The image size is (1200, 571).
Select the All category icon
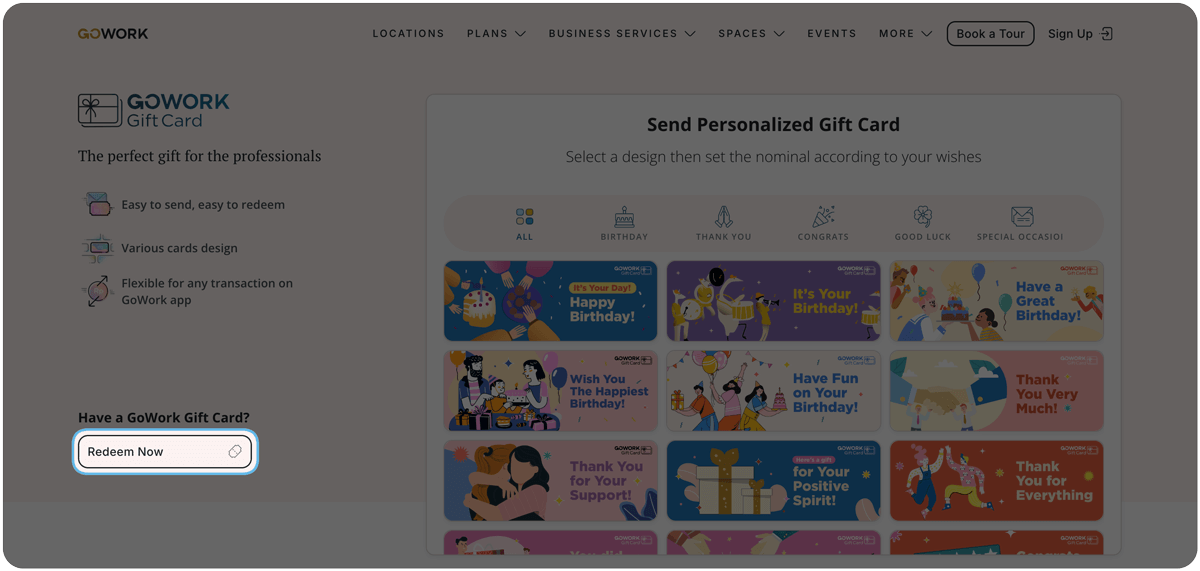click(525, 217)
